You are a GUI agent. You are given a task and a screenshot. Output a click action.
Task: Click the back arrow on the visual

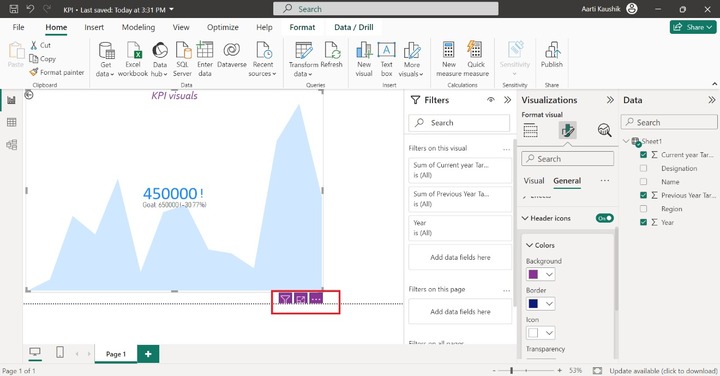(x=28, y=95)
